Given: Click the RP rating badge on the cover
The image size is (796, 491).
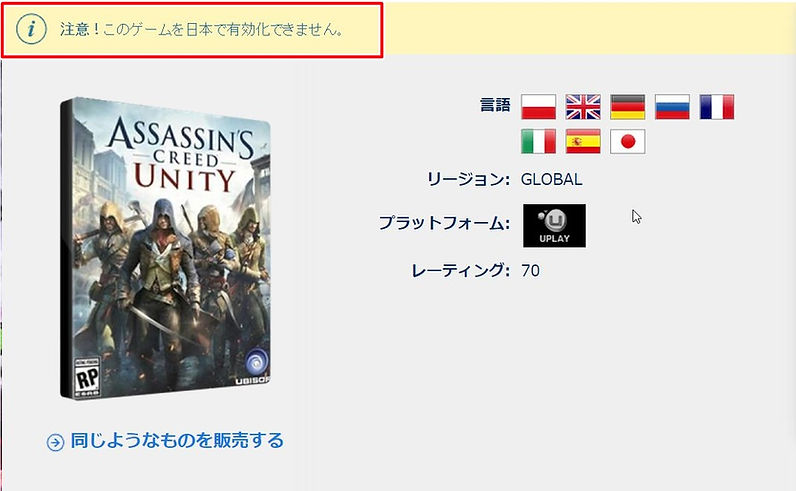Looking at the screenshot, I should [87, 377].
